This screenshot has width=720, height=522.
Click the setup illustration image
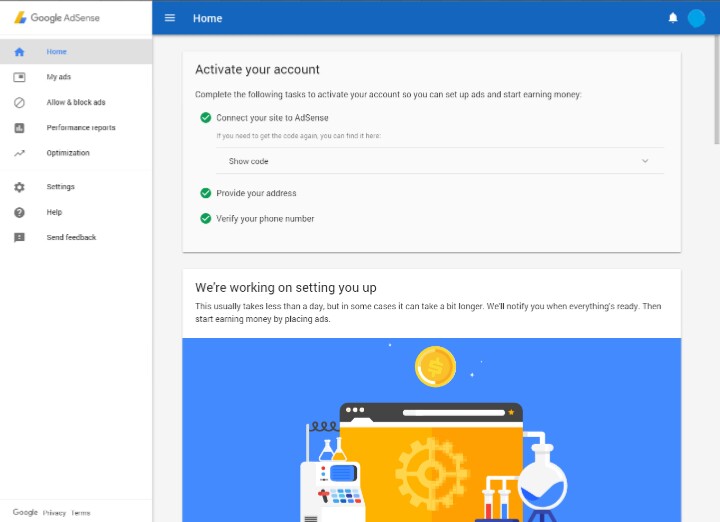[x=432, y=430]
